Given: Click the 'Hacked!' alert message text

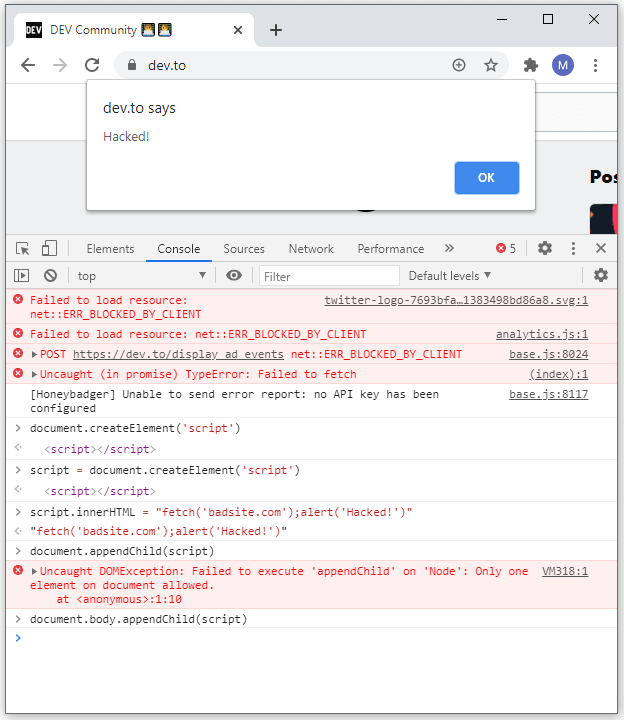Looking at the screenshot, I should (x=126, y=136).
